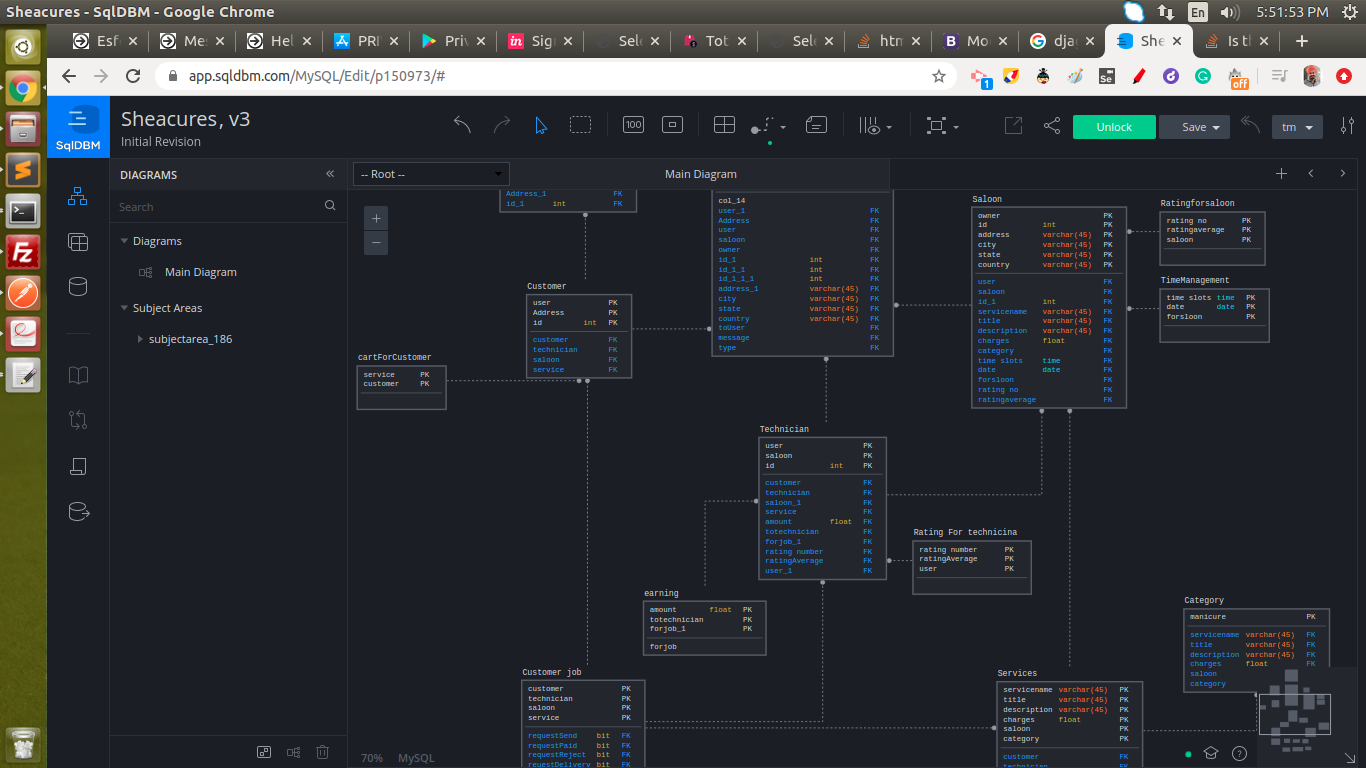Screen dimensions: 1366x768
Task: Click the undo arrow in the toolbar
Action: pos(462,125)
